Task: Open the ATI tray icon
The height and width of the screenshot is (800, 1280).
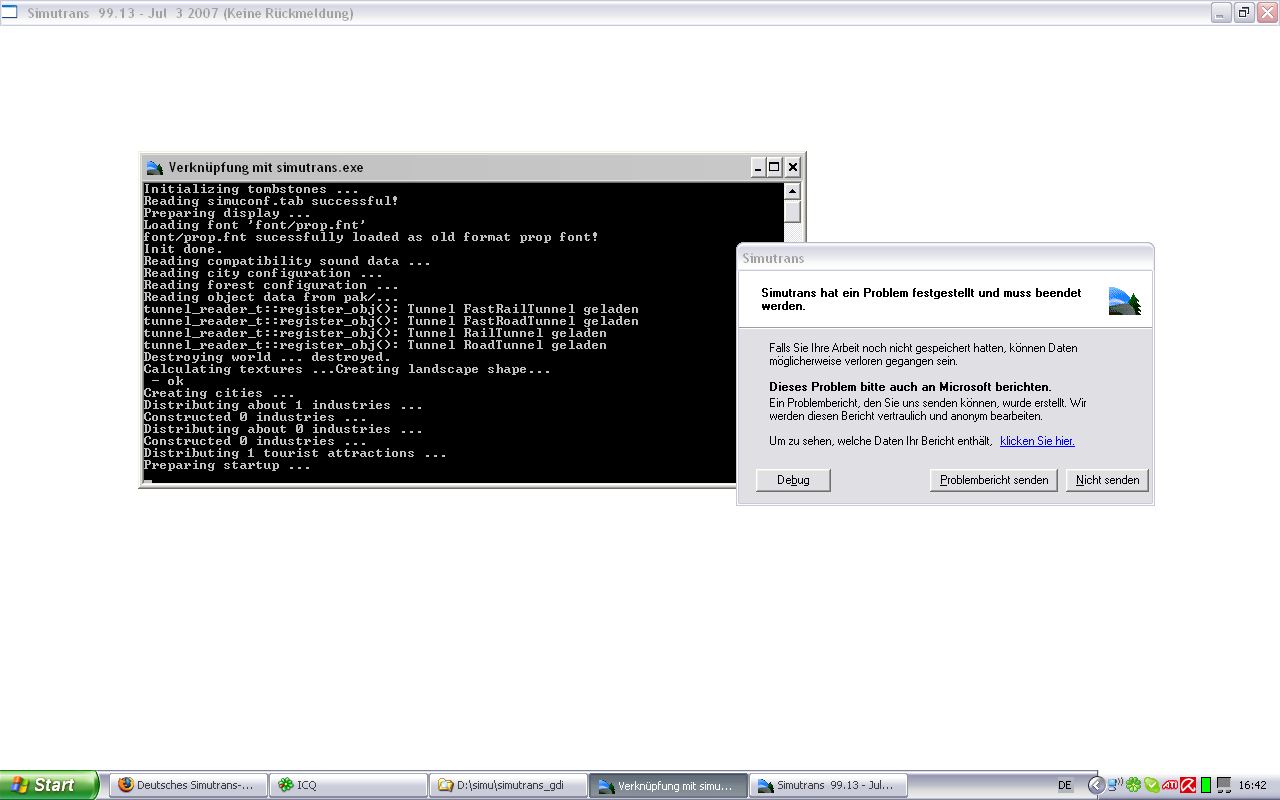Action: click(1170, 785)
